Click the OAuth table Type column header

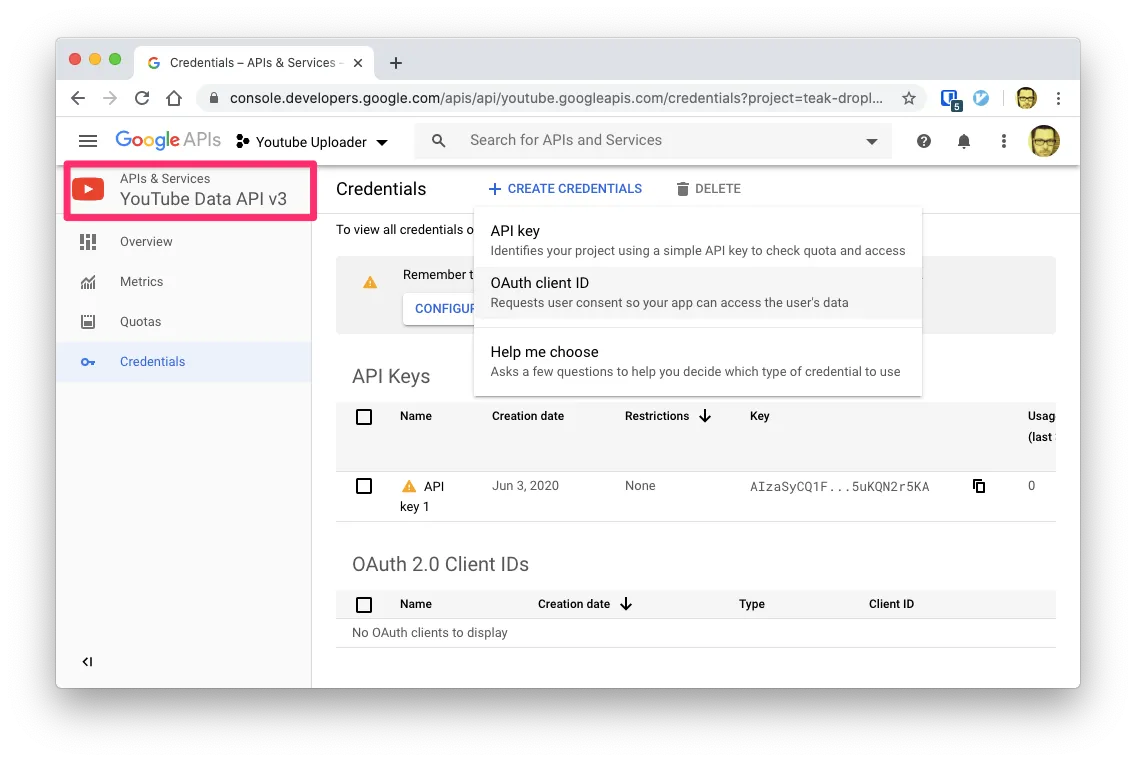[752, 604]
